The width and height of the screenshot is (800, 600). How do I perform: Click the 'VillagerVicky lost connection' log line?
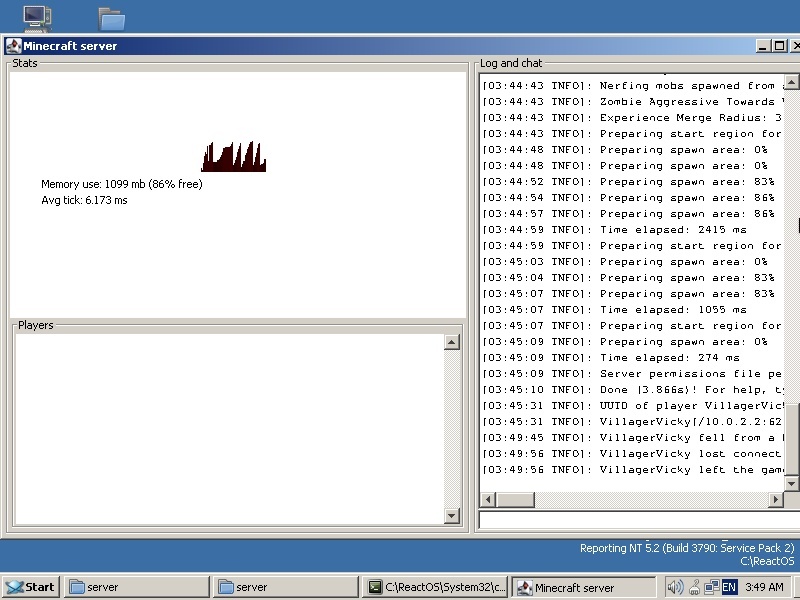click(x=632, y=454)
